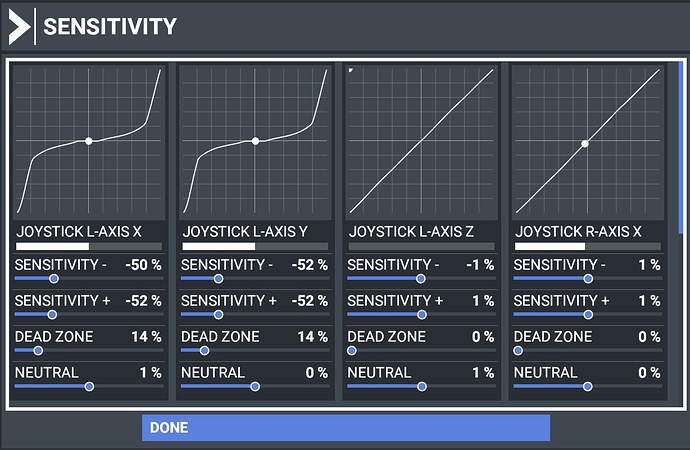Click the -50 % value for L-Axis X
Screen dimensions: 690x450
coord(143,265)
